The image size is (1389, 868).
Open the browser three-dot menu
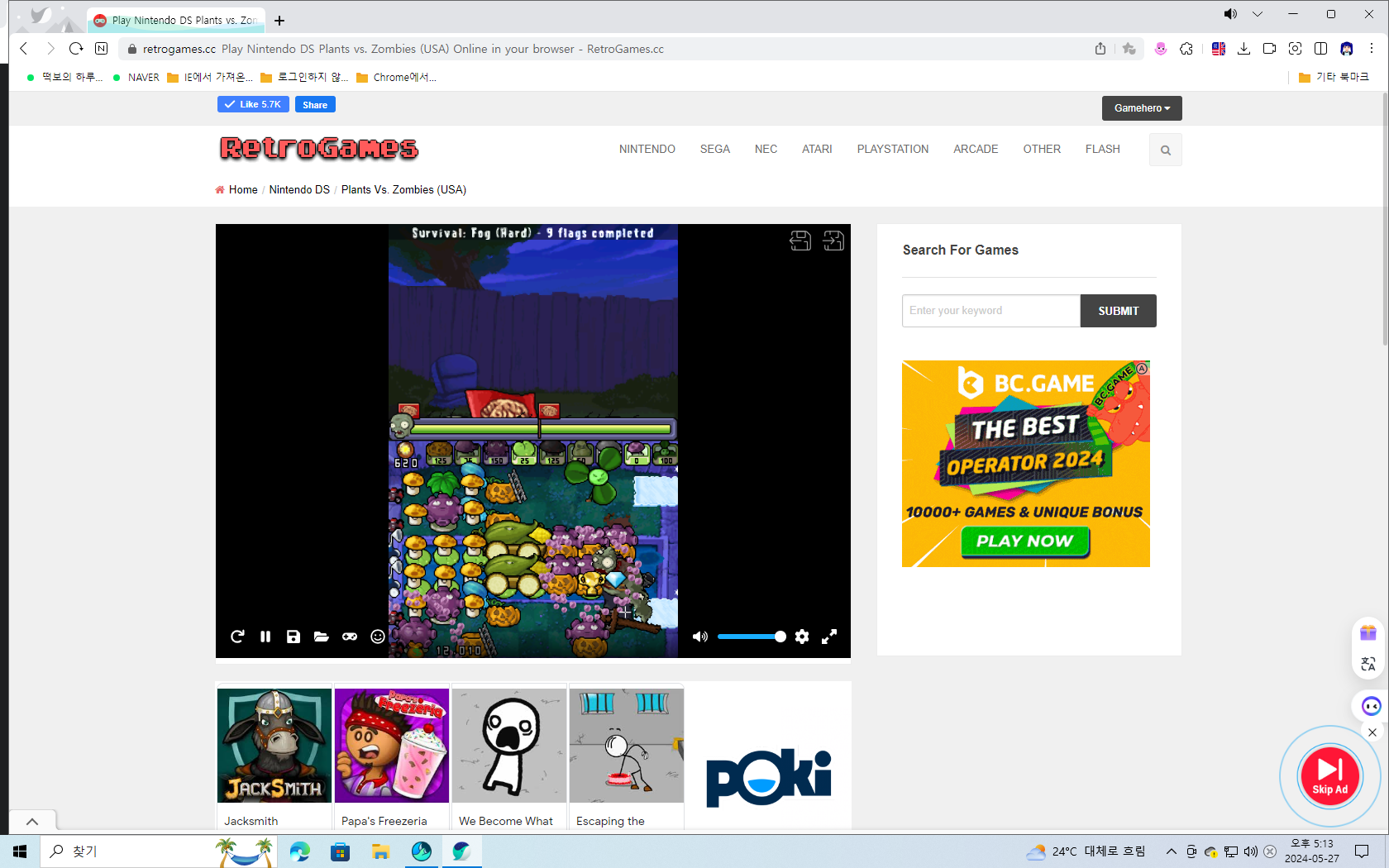click(x=1372, y=49)
